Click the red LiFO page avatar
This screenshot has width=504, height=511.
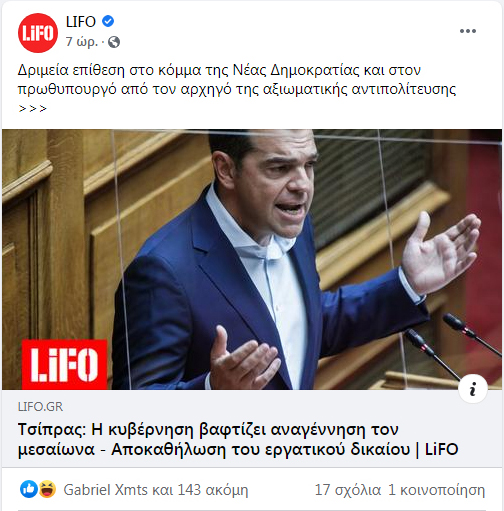coord(38,33)
